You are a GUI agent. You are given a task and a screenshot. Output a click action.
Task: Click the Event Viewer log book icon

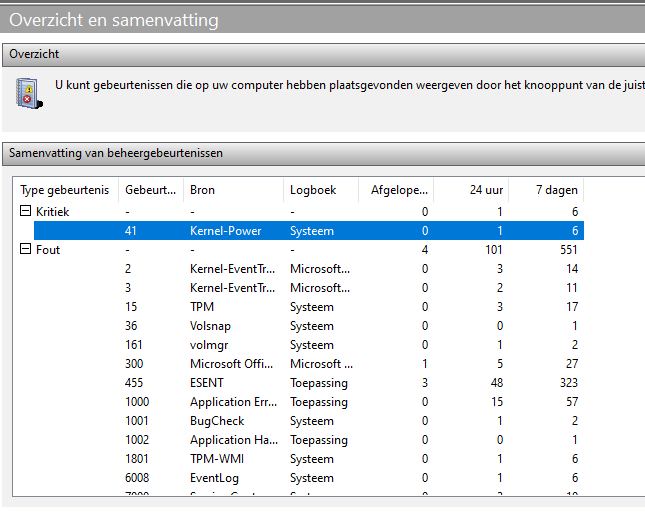coord(29,93)
